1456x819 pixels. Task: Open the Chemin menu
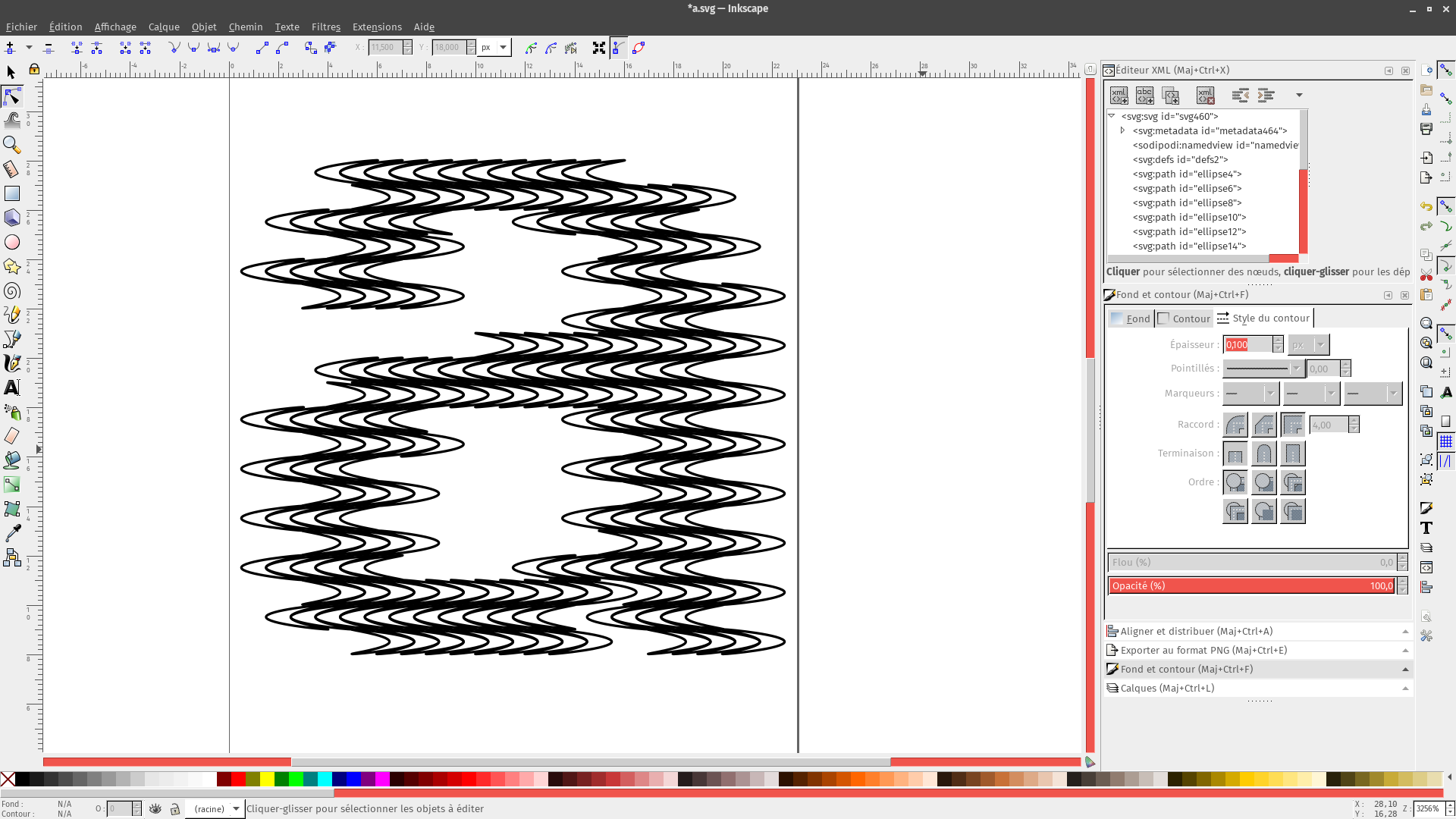245,27
